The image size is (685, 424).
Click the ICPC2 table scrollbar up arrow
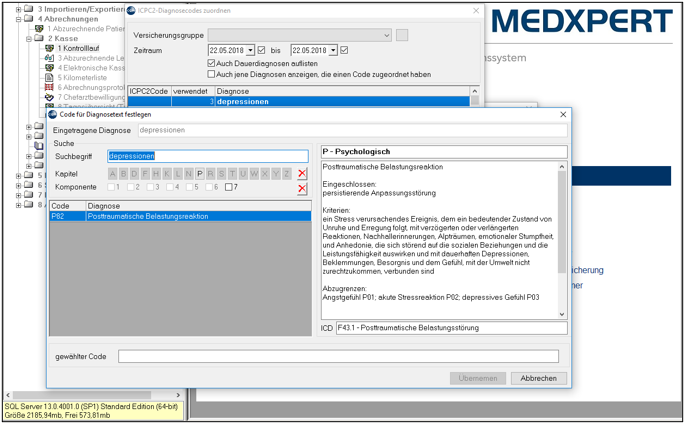tap(474, 91)
